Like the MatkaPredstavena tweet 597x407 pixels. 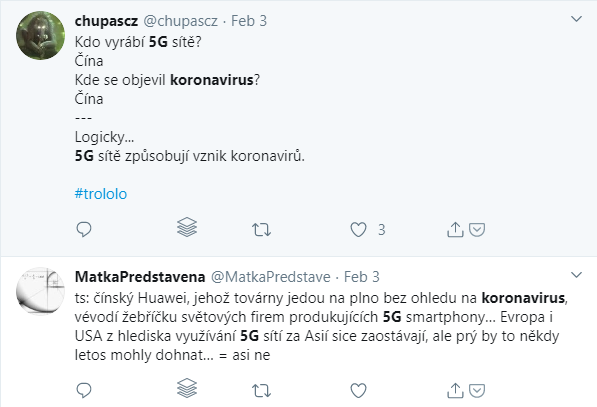tap(358, 390)
